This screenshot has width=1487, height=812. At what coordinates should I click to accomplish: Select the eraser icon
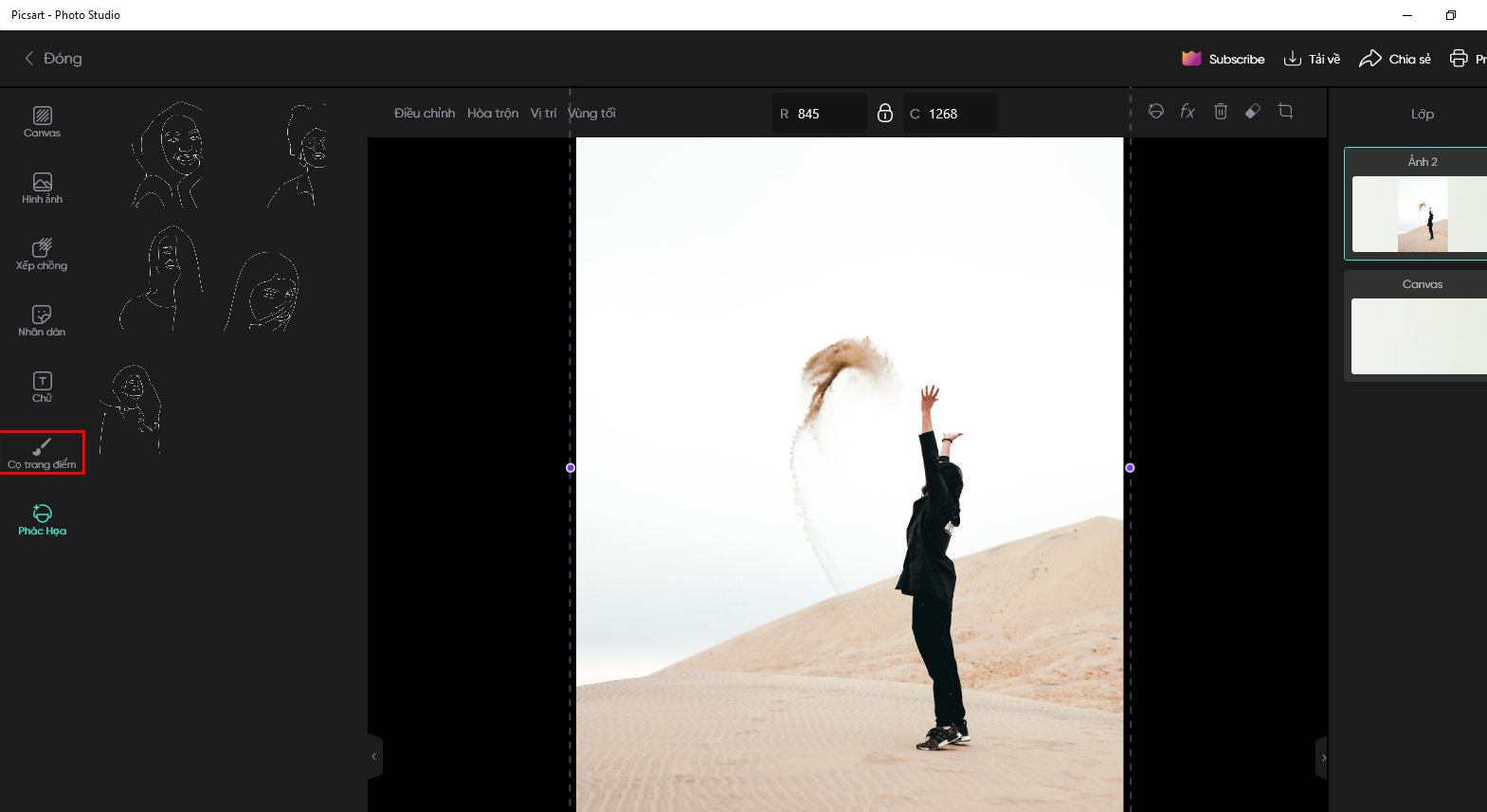[x=1253, y=111]
